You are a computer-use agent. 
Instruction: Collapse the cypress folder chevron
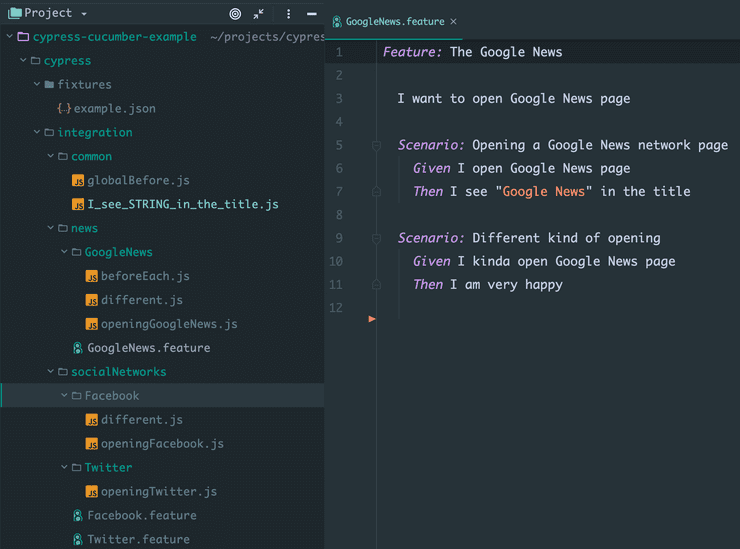pos(23,60)
